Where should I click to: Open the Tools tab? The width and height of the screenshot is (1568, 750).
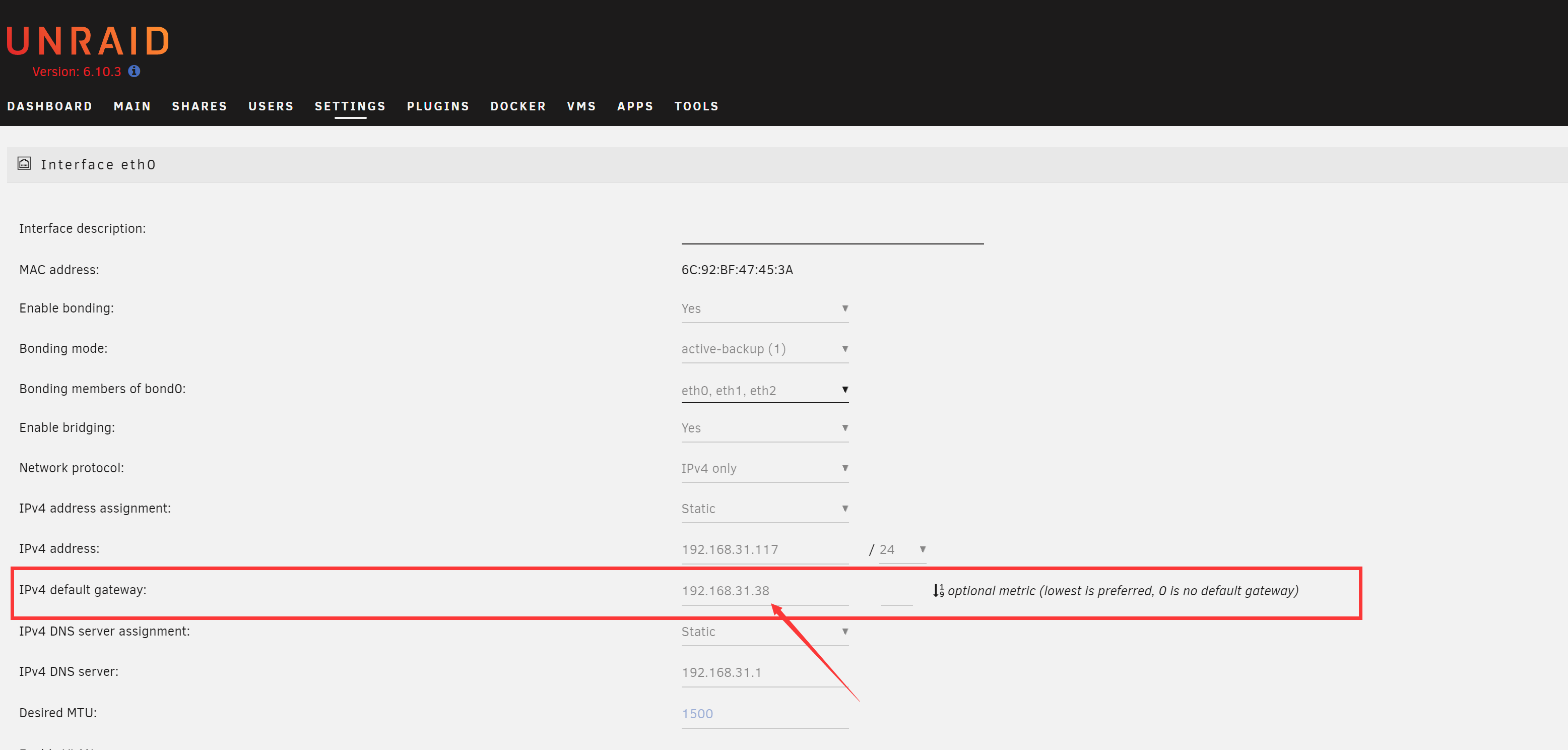click(x=696, y=106)
